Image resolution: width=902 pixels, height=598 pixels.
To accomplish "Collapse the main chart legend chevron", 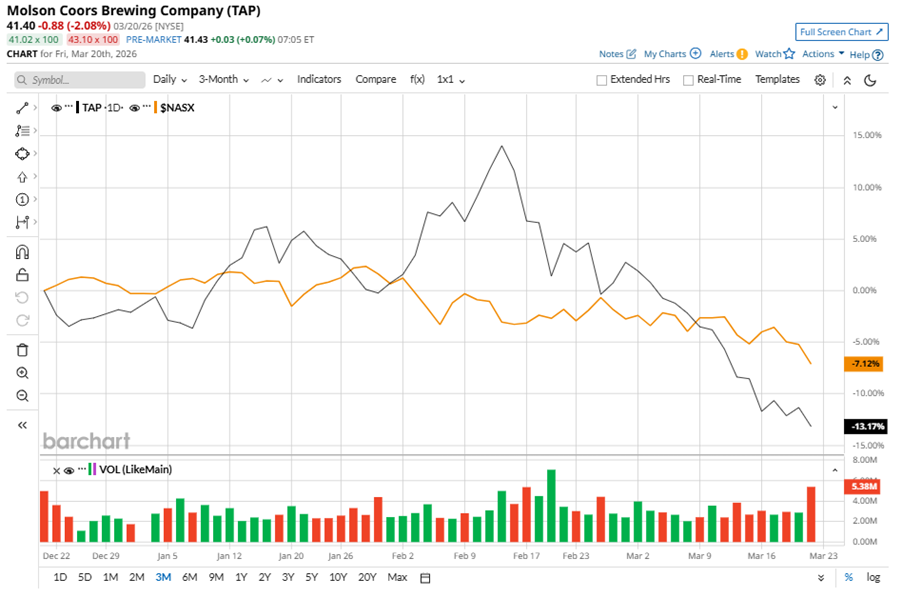I will pyautogui.click(x=835, y=108).
